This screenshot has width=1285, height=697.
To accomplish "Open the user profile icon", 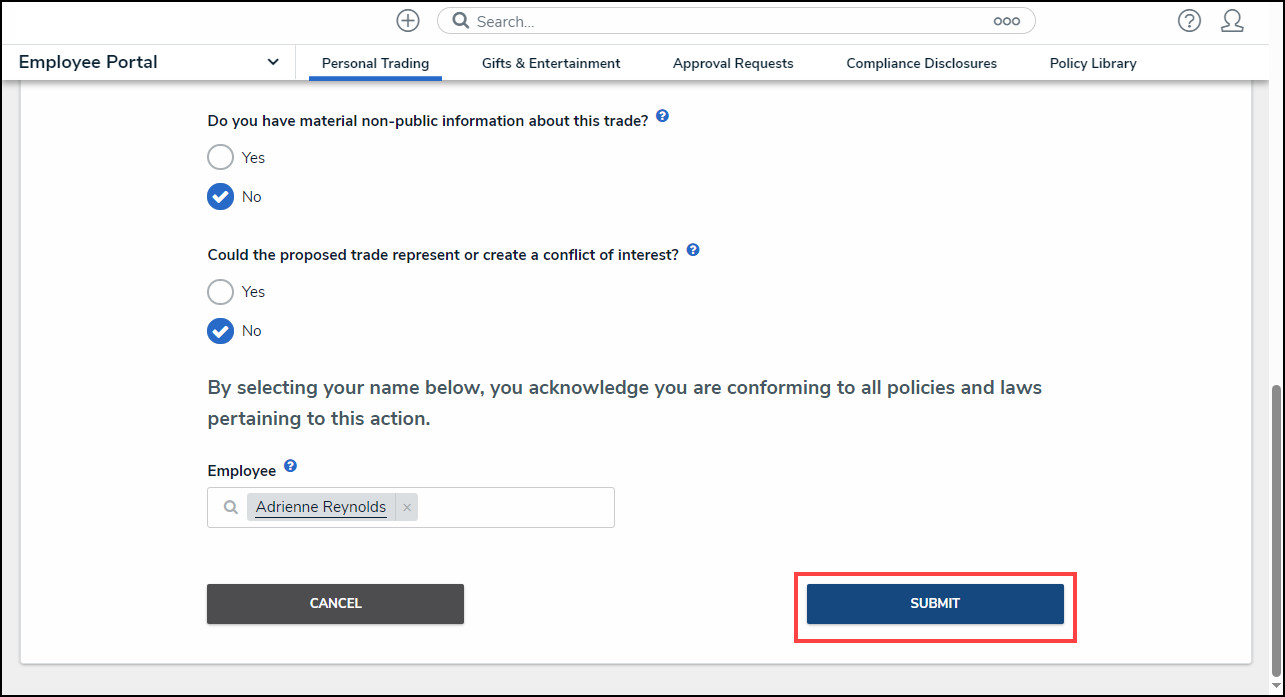I will [x=1232, y=20].
